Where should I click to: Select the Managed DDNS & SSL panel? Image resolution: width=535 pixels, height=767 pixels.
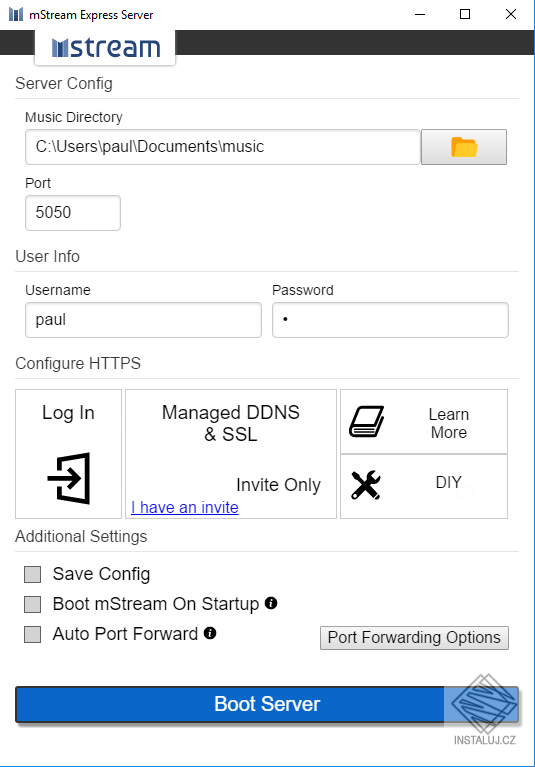click(231, 454)
